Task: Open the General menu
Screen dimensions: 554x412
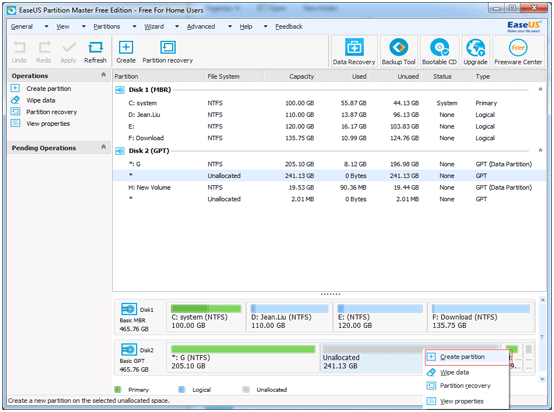Action: coord(22,27)
